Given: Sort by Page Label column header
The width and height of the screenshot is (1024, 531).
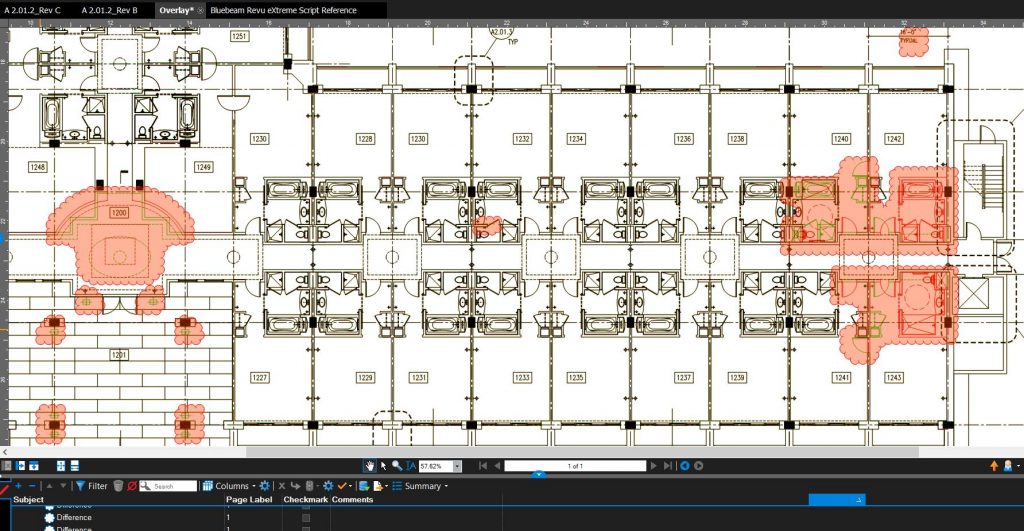Looking at the screenshot, I should 249,500.
